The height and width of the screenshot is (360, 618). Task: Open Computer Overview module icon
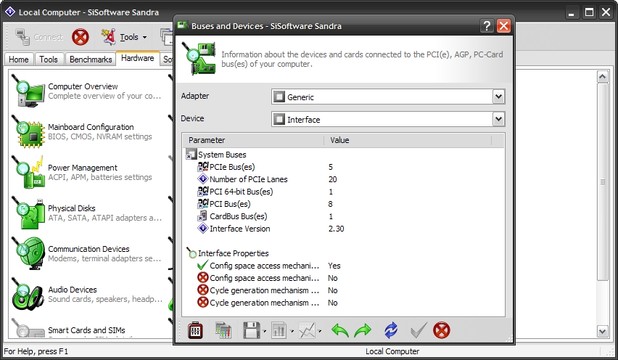pyautogui.click(x=28, y=91)
